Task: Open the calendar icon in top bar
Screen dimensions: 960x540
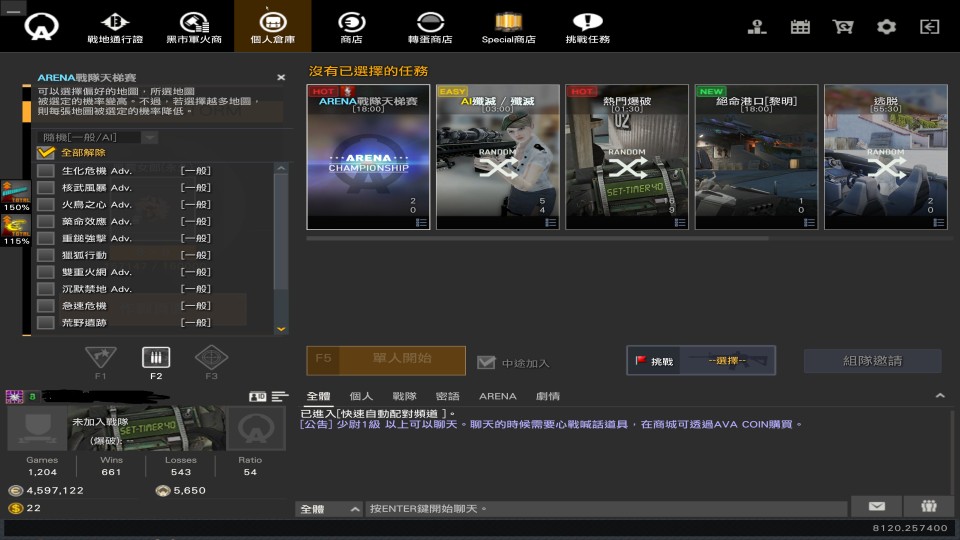Action: pos(800,27)
